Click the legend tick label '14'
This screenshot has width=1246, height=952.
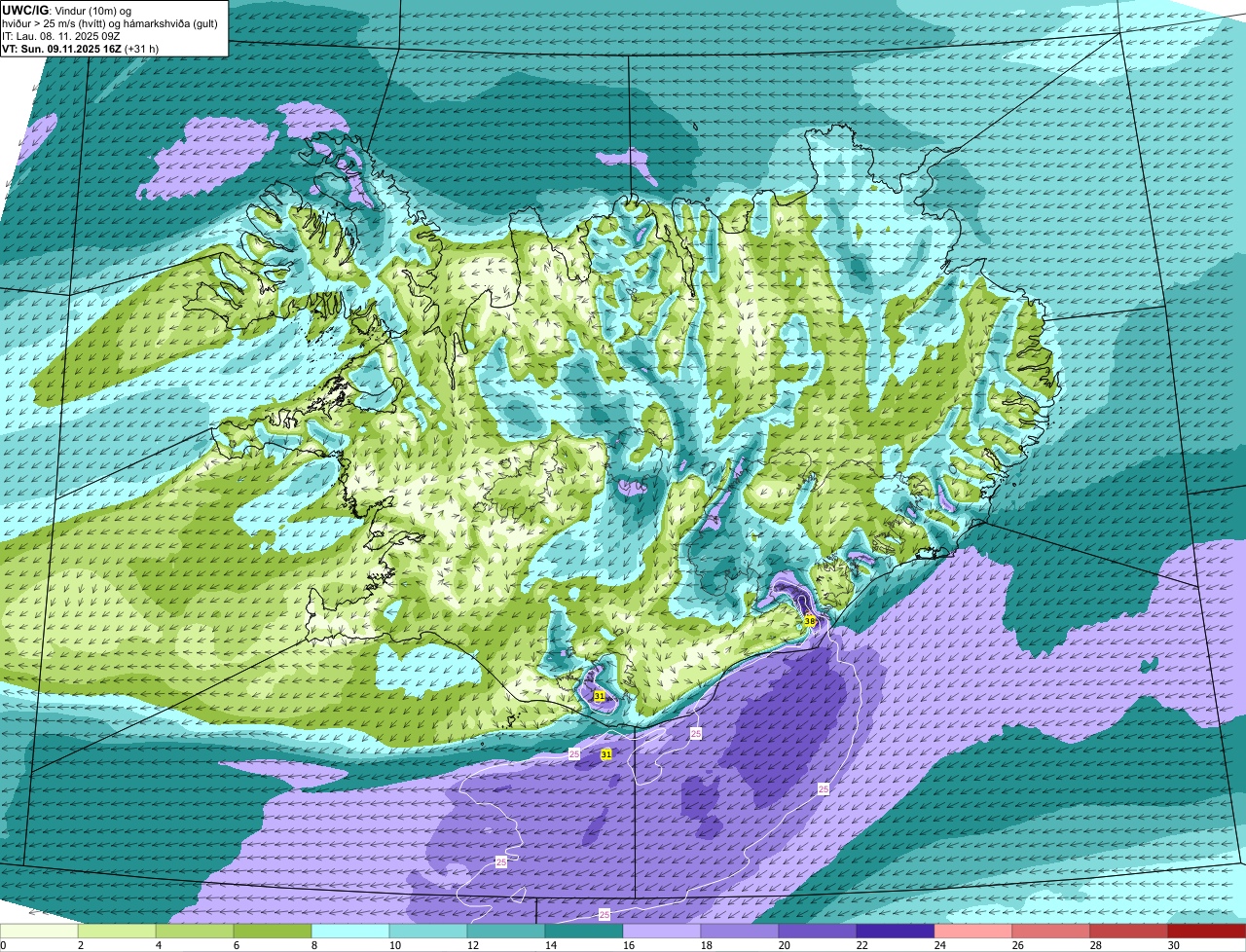coord(550,945)
